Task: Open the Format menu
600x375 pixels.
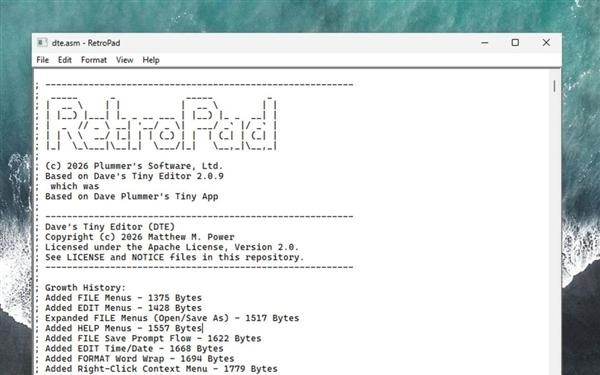Action: [94, 60]
